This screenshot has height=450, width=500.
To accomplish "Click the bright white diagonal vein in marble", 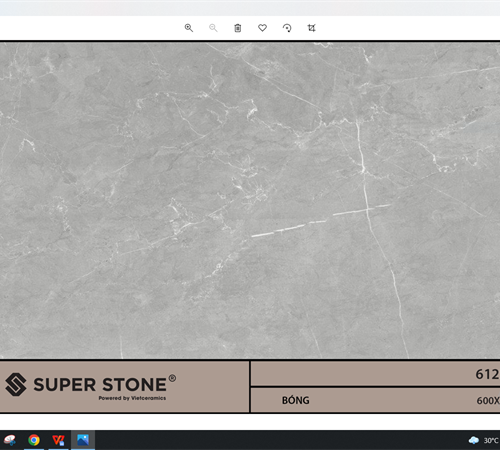I will point(321,220).
